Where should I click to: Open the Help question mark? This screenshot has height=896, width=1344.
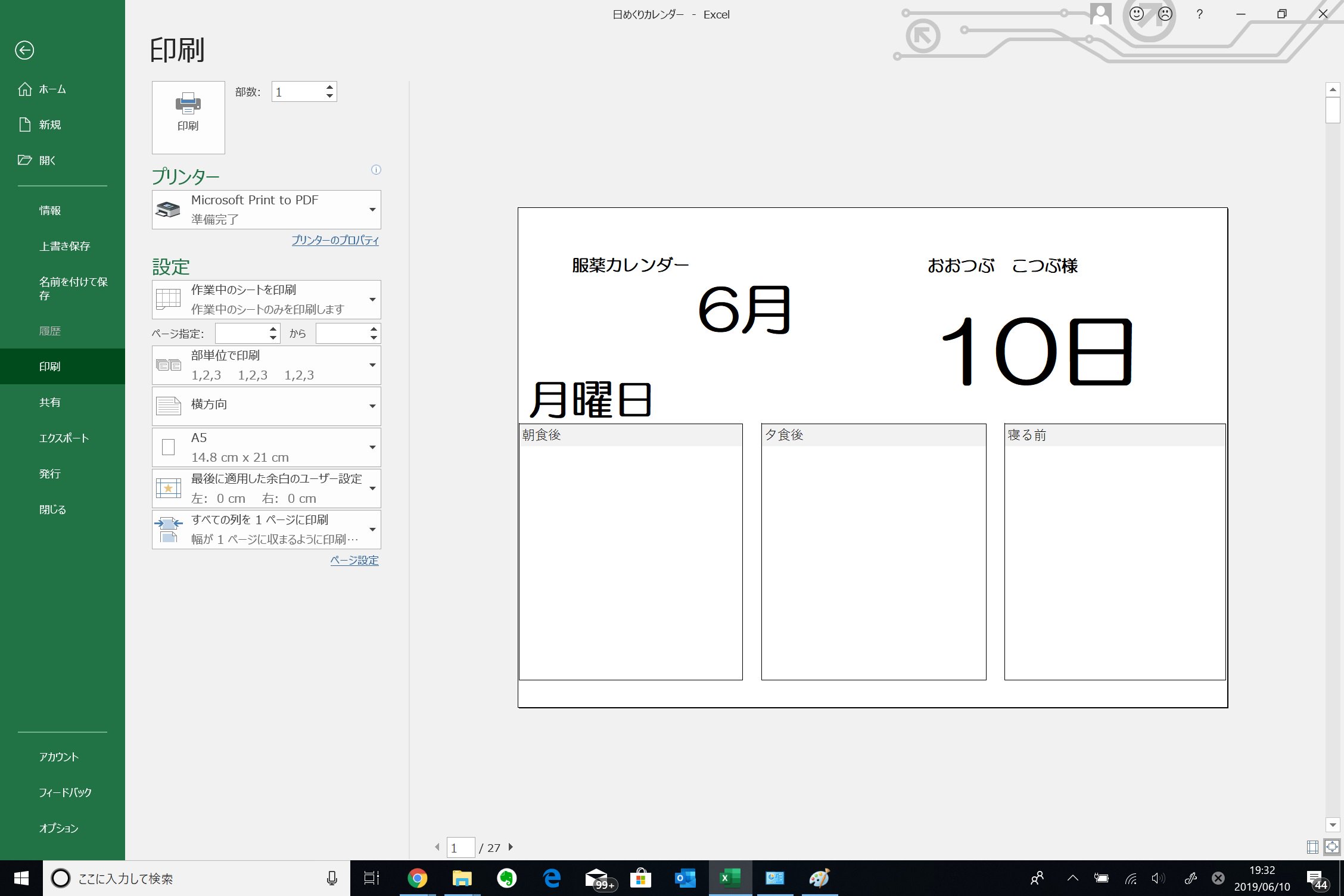click(x=1199, y=14)
